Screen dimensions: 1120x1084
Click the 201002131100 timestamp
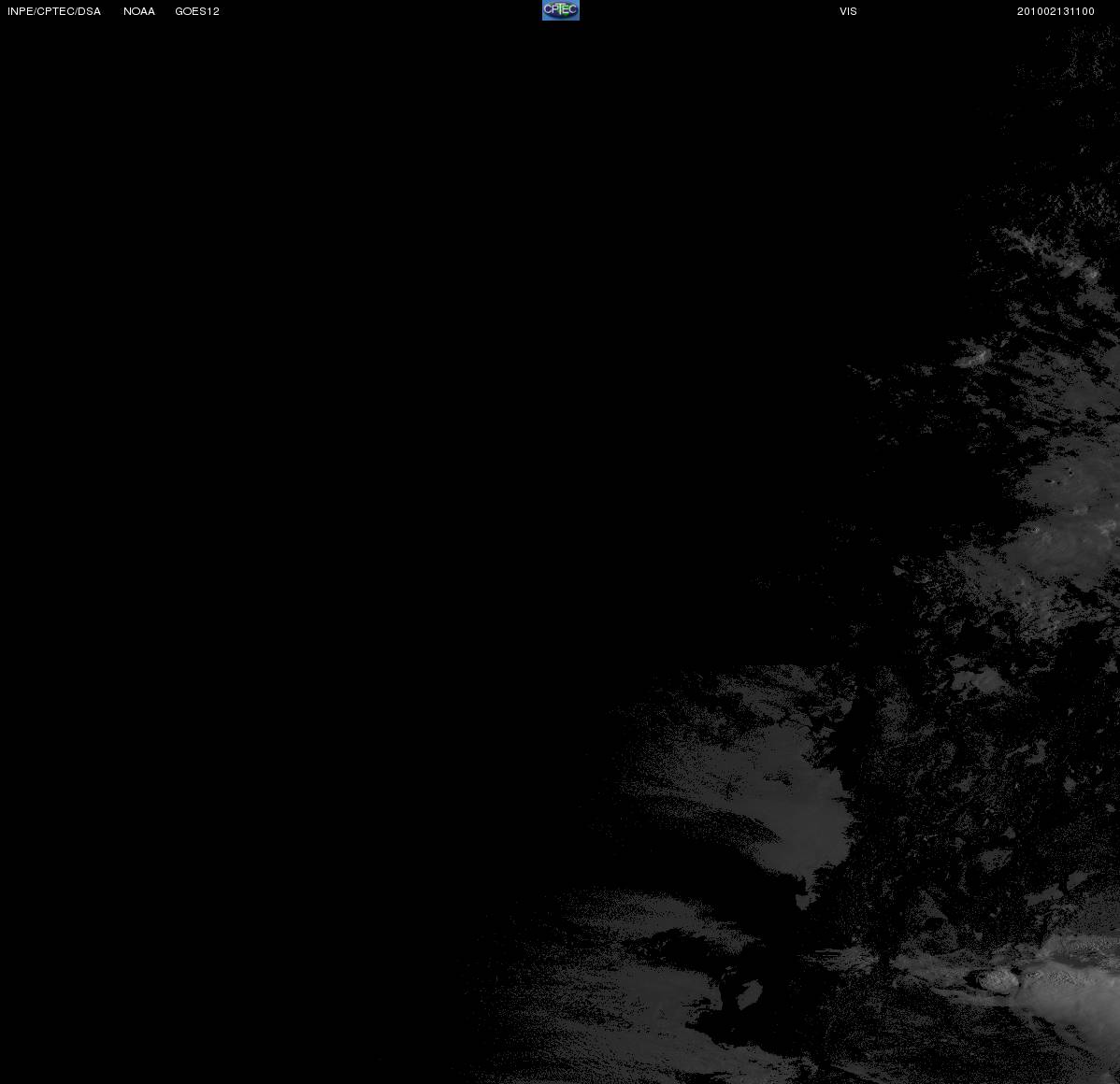pos(1055,11)
